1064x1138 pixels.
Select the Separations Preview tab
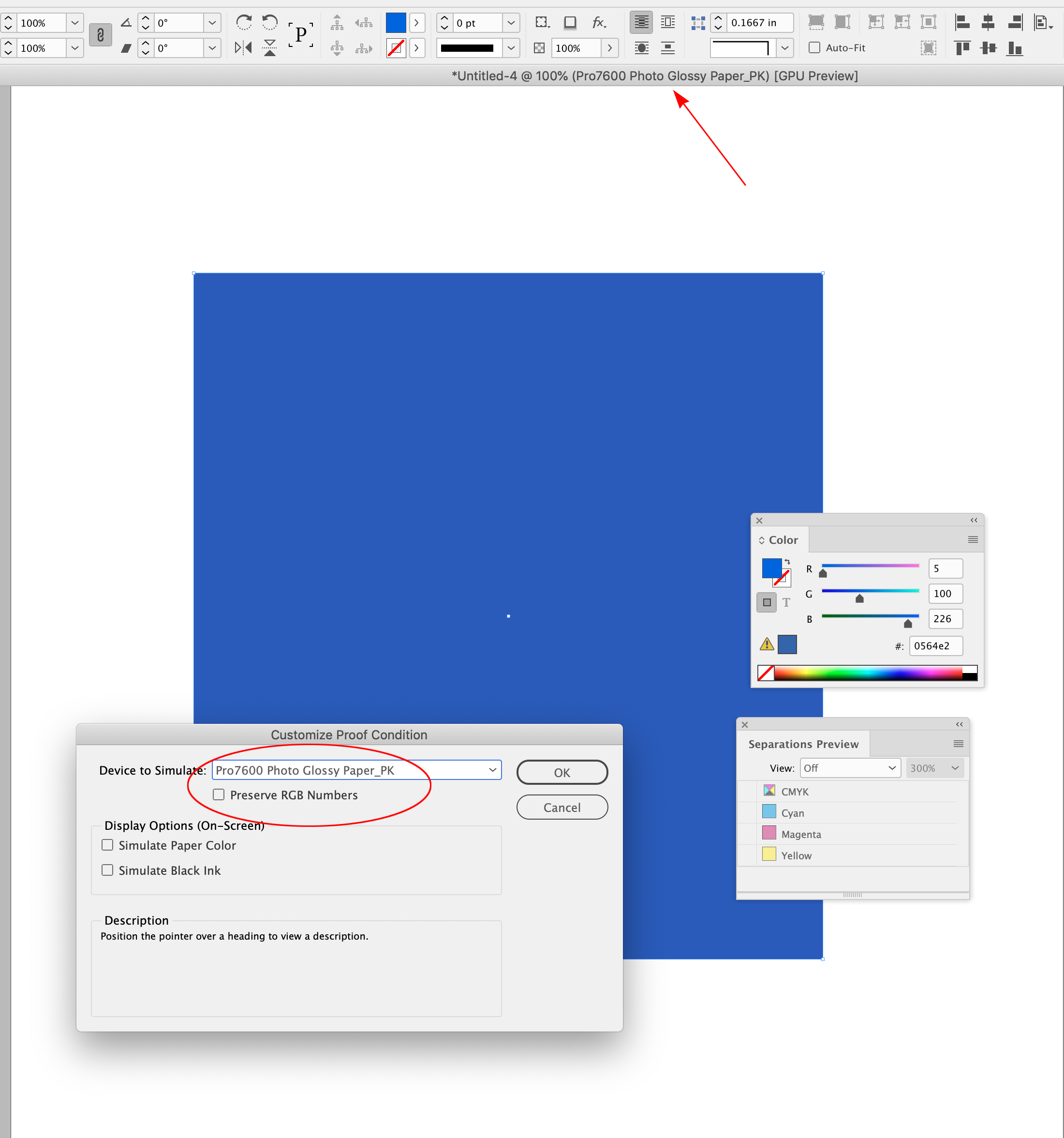click(803, 744)
